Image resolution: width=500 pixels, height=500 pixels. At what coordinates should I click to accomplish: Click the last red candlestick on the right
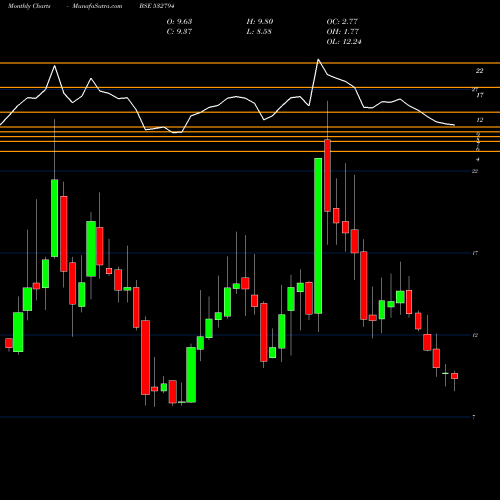point(454,376)
